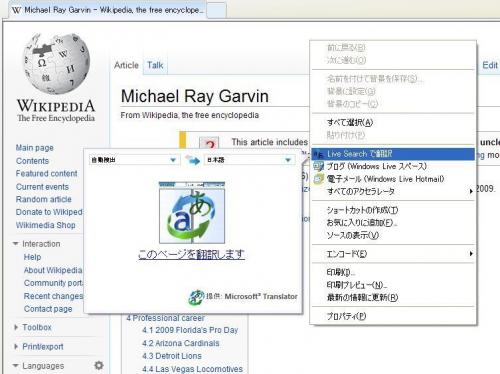Choose ショートカットの作成 from context menu
Image resolution: width=500 pixels, height=374 pixels.
[x=393, y=210]
